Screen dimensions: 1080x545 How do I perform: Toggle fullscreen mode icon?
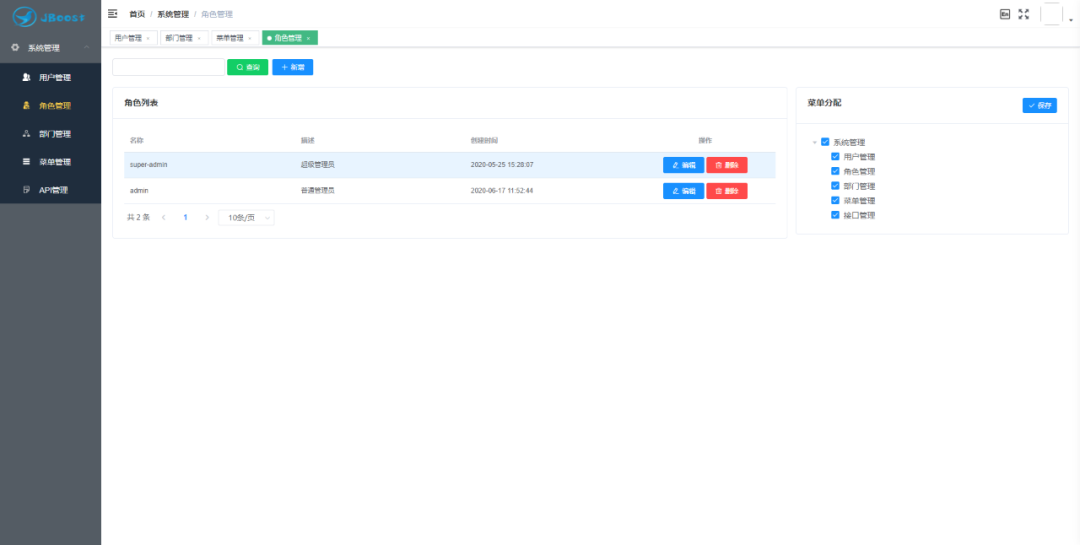tap(1024, 14)
